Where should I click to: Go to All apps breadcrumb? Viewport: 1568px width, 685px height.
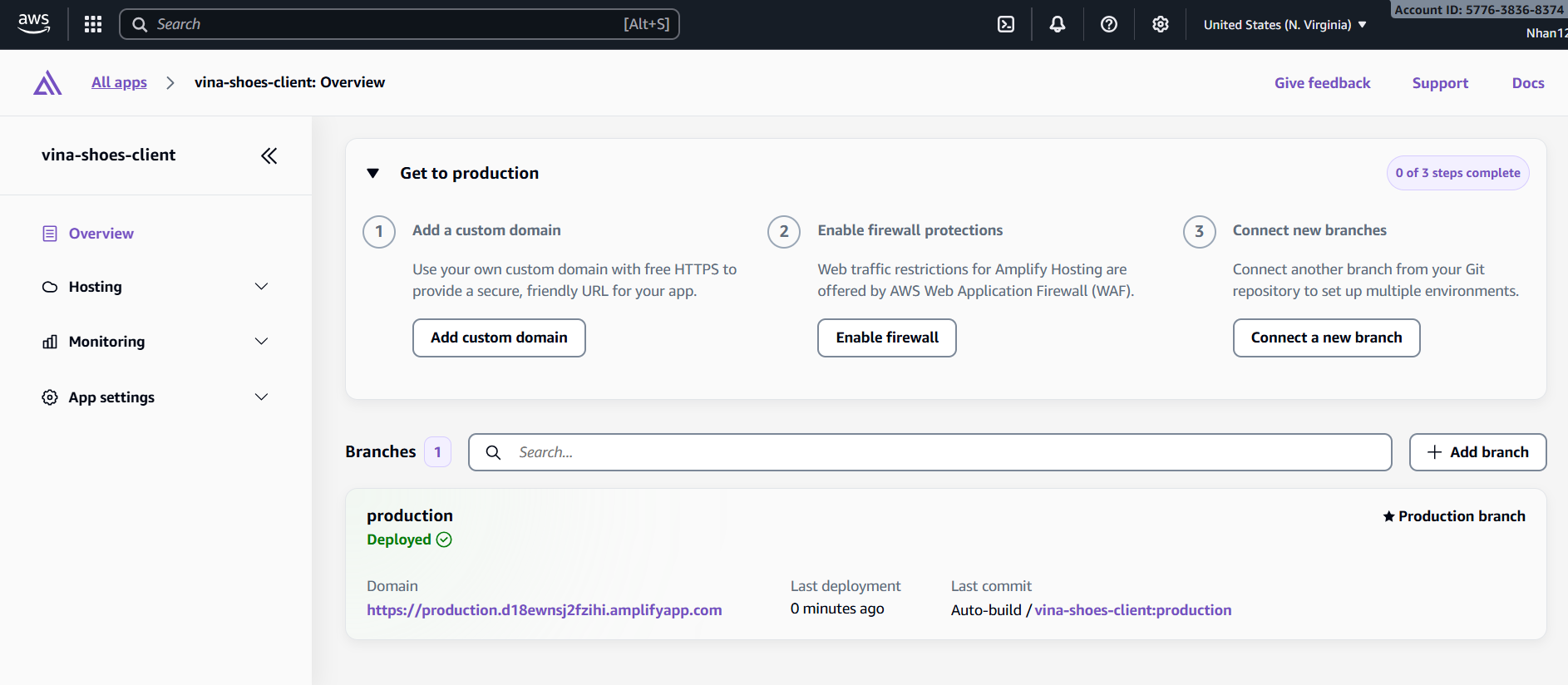119,82
